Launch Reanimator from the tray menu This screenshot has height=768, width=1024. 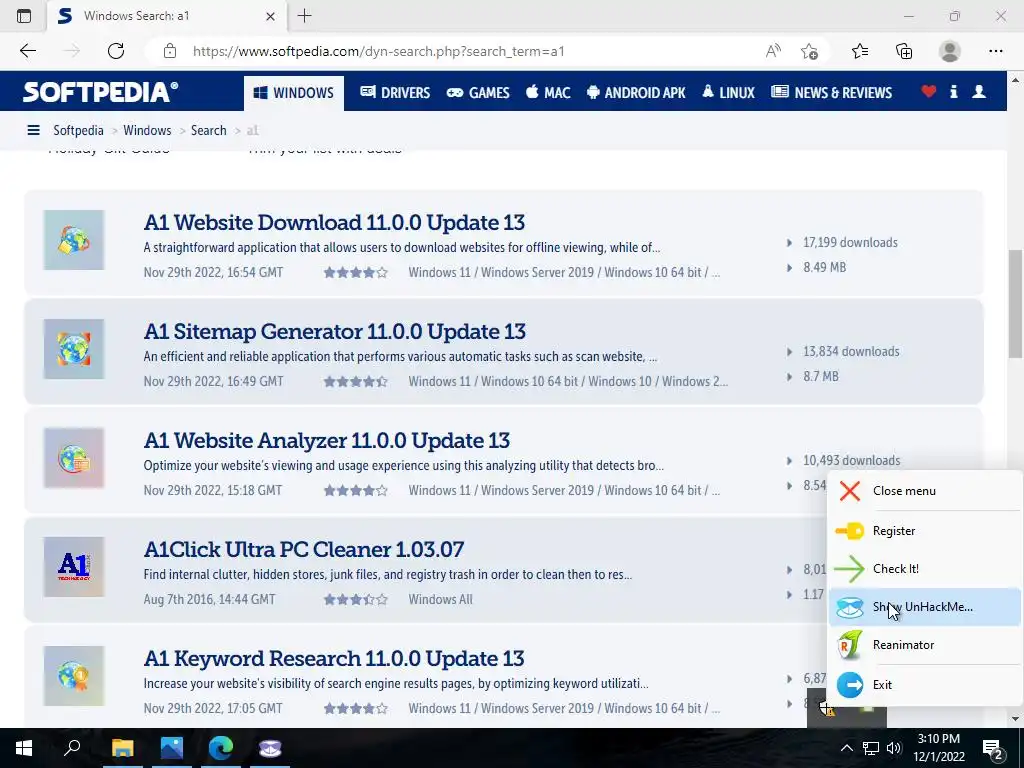[925, 645]
